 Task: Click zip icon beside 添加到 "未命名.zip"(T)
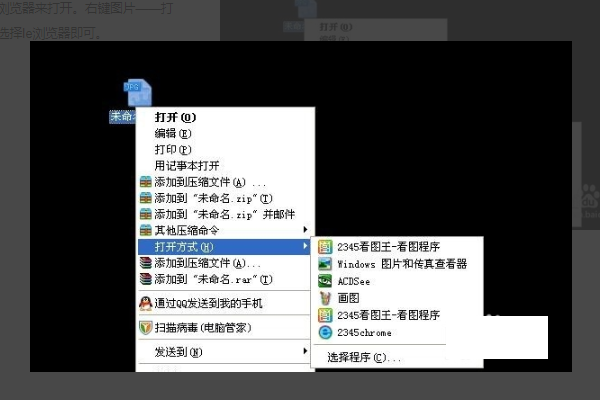145,198
